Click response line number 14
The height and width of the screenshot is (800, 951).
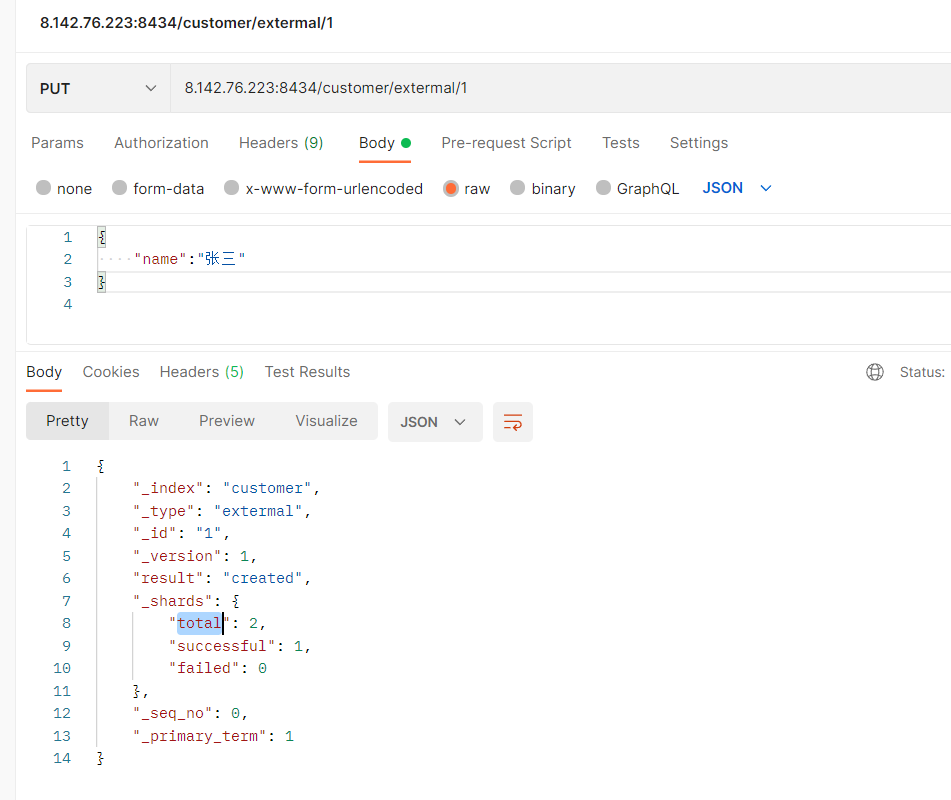[62, 758]
